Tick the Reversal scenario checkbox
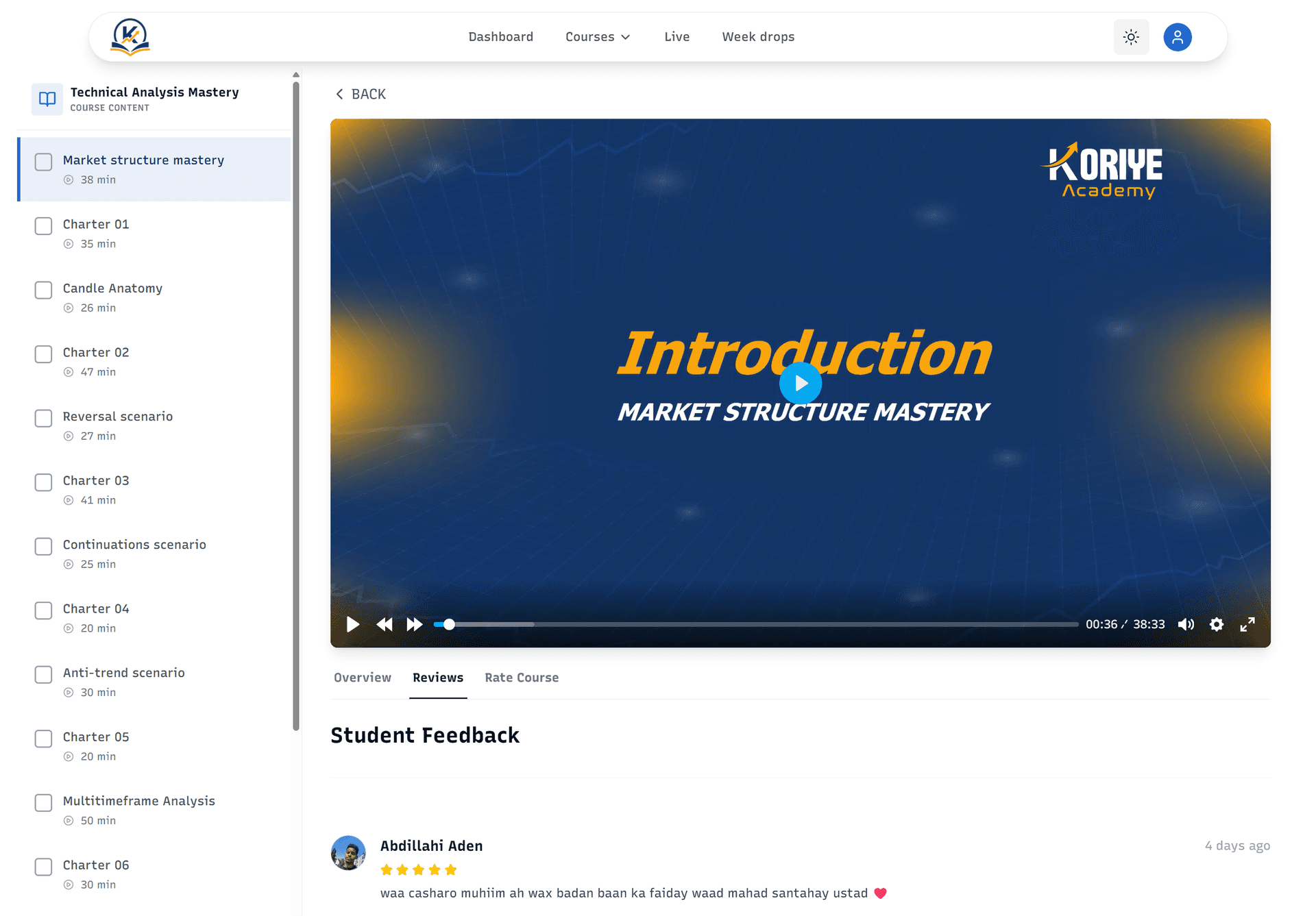 pyautogui.click(x=43, y=418)
